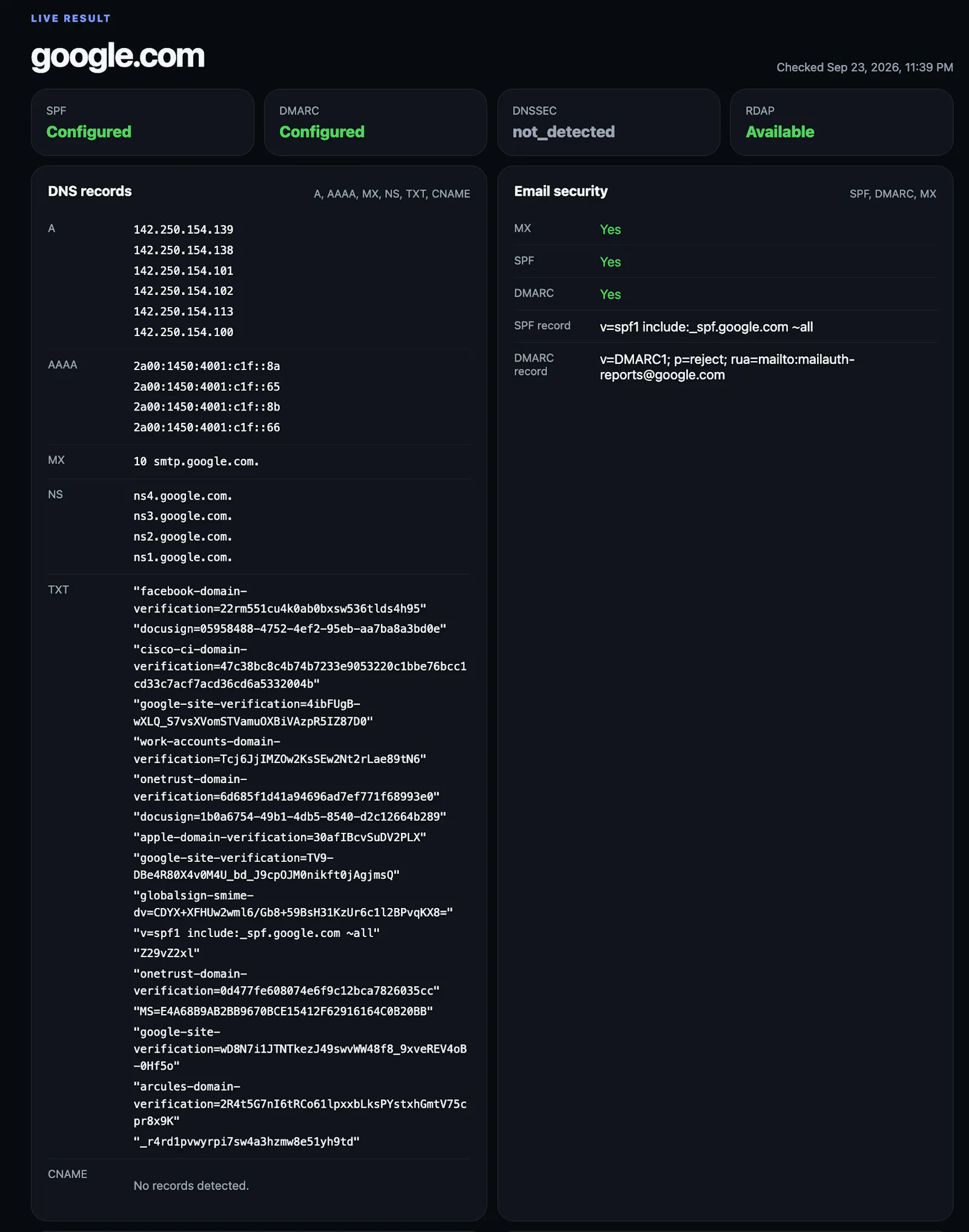This screenshot has height=1232, width=969.
Task: Click nameserver ns3.google.com.
Action: click(x=183, y=516)
